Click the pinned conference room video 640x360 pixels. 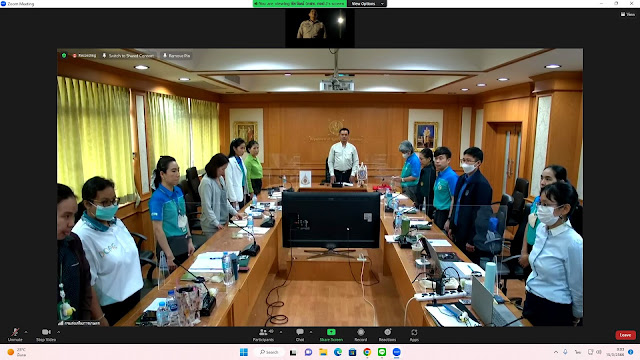pos(320,187)
